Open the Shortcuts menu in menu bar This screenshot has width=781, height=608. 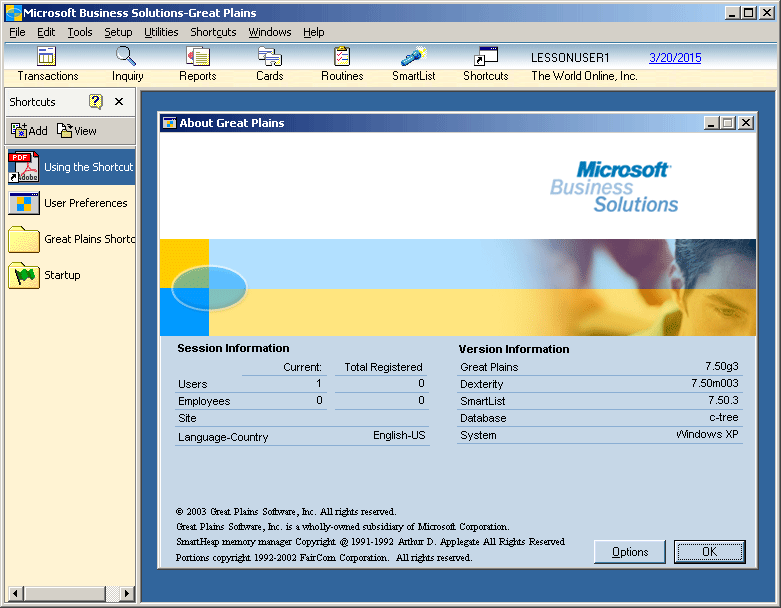pos(213,32)
